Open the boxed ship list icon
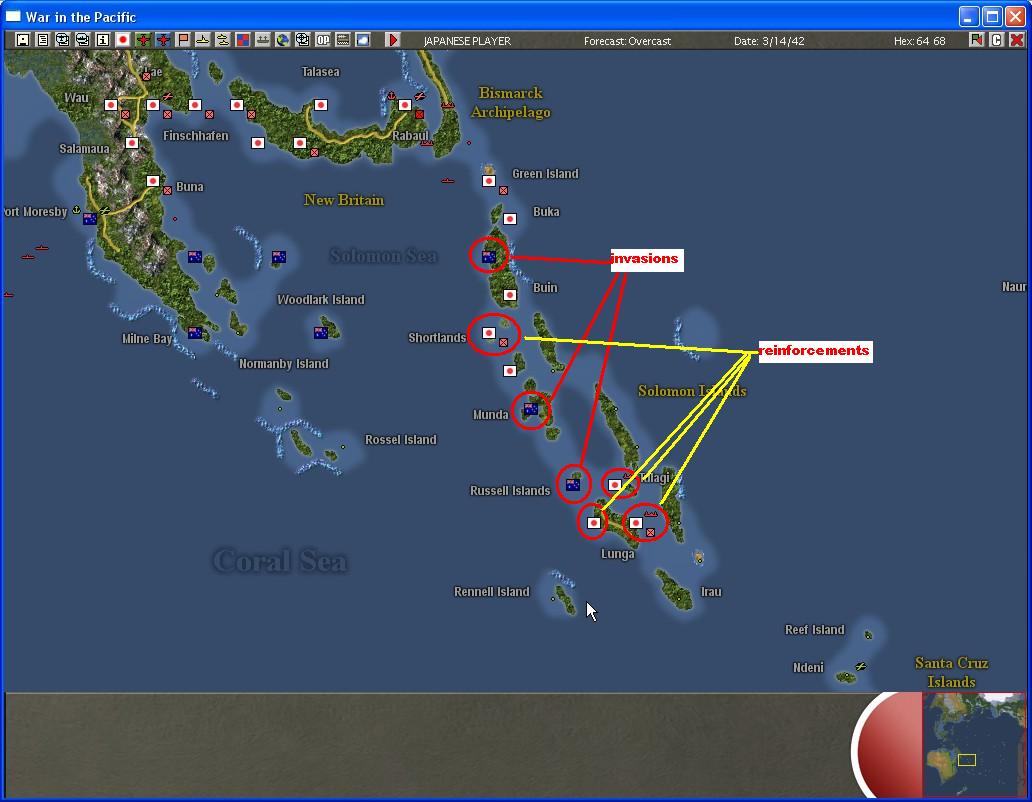 (x=82, y=40)
